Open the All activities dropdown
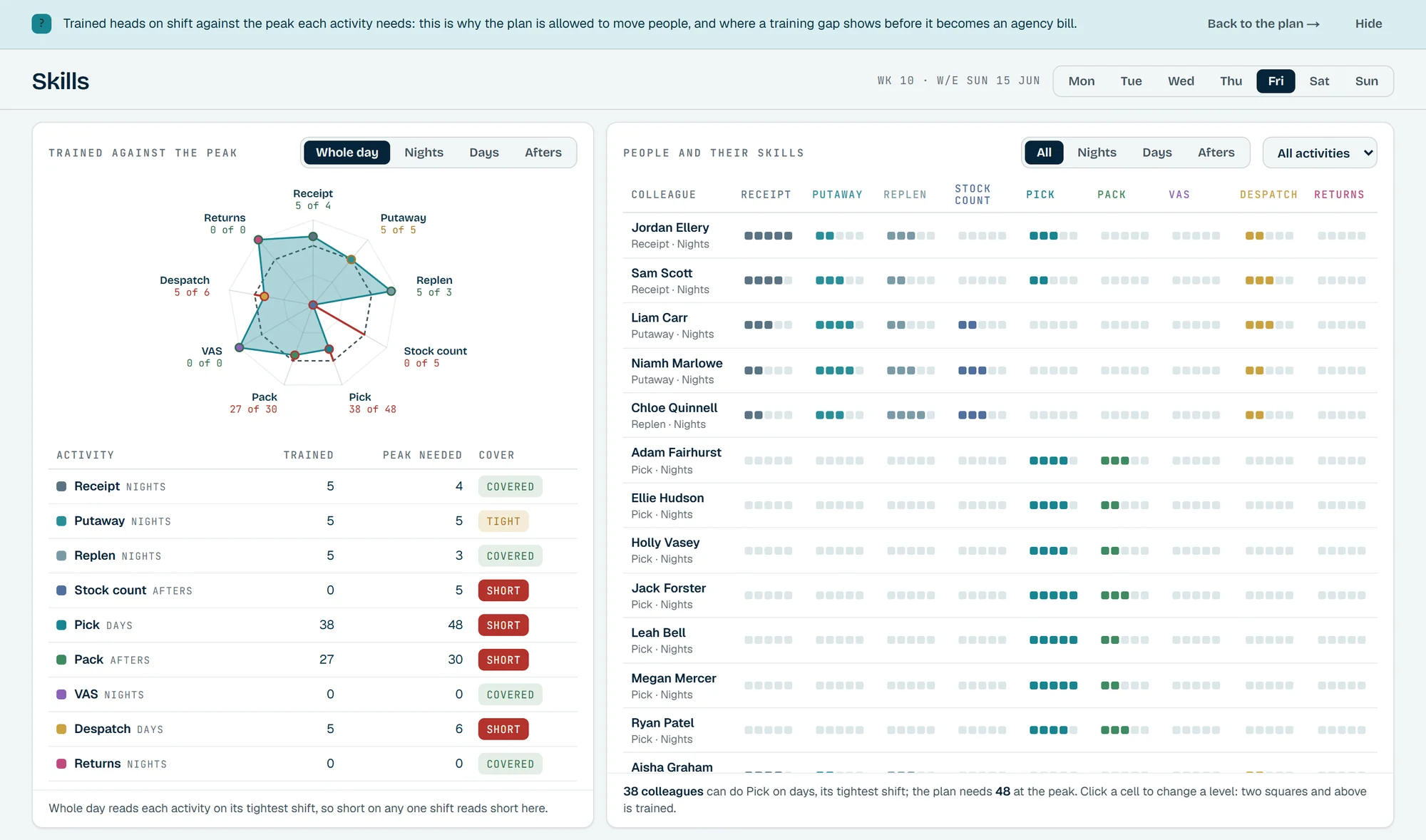Screen dimensions: 1426x840 coord(1320,153)
